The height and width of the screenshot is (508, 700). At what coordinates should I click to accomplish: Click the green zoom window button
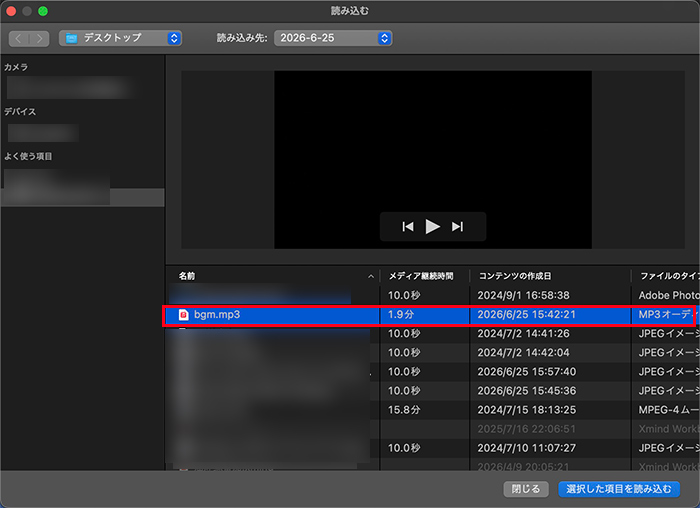(x=43, y=11)
